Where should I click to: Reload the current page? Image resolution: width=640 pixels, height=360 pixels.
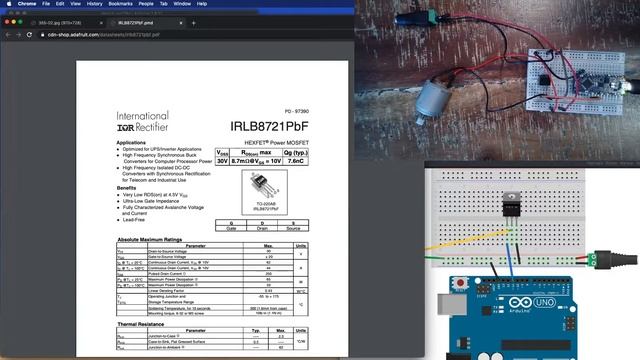tap(29, 35)
